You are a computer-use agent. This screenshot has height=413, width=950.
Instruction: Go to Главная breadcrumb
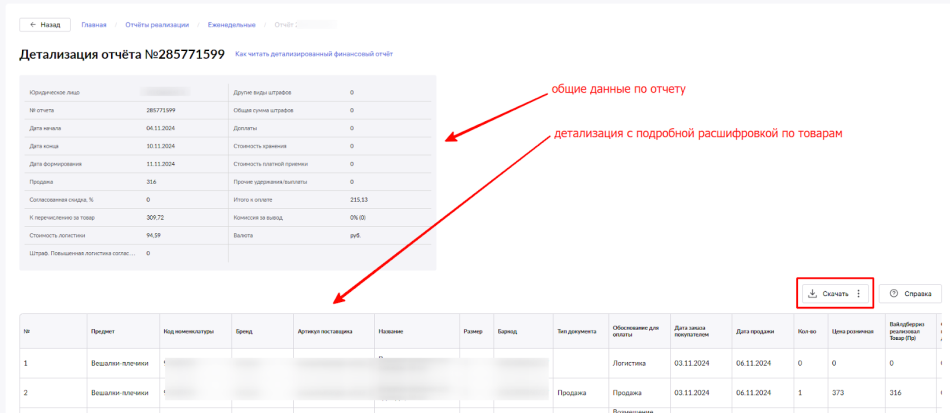pos(94,24)
